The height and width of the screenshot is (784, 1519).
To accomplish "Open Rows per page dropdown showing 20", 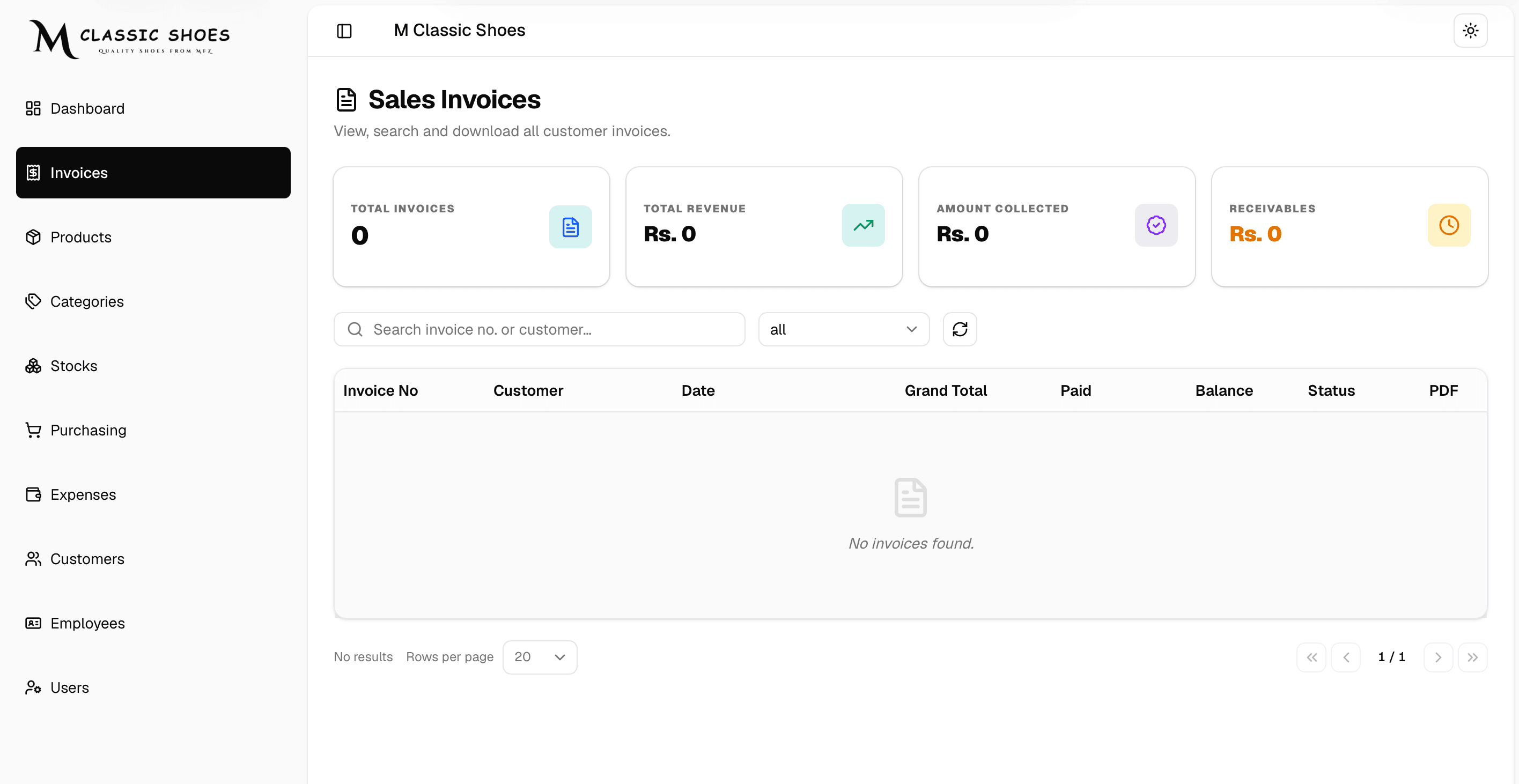I will [x=540, y=657].
